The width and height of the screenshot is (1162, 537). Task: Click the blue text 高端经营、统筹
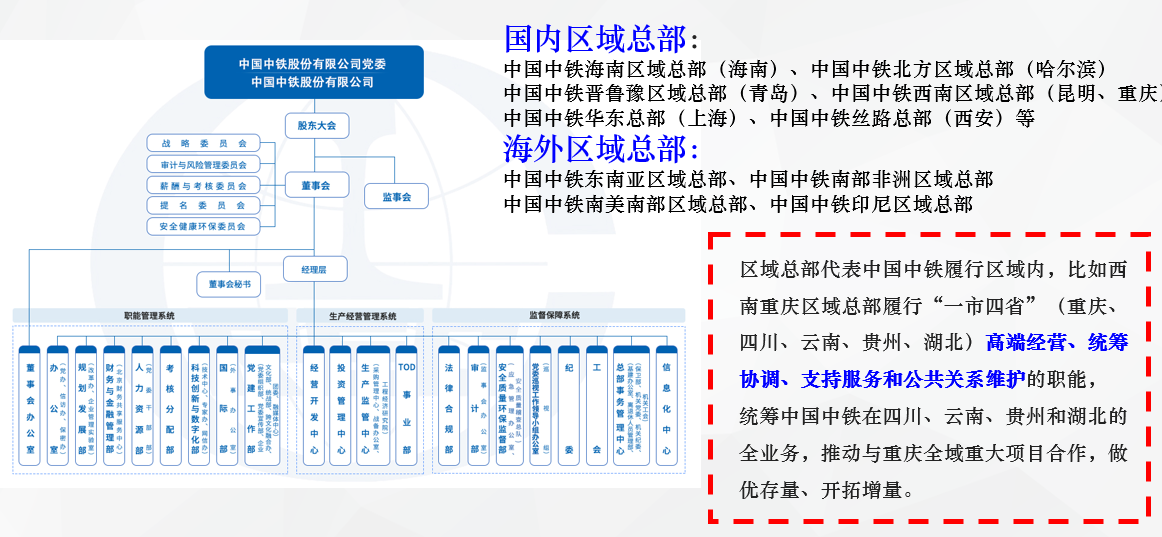pyautogui.click(x=1057, y=343)
